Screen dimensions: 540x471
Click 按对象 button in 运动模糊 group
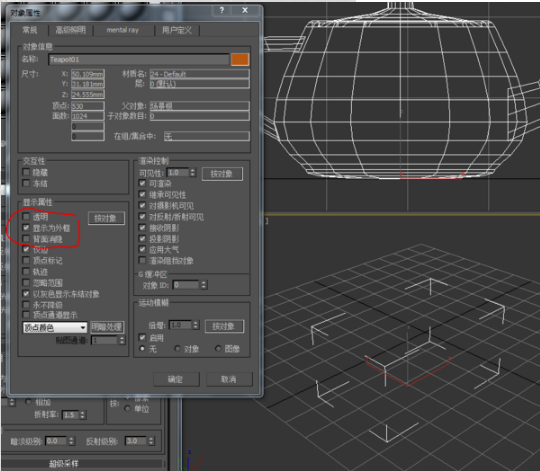(x=224, y=326)
